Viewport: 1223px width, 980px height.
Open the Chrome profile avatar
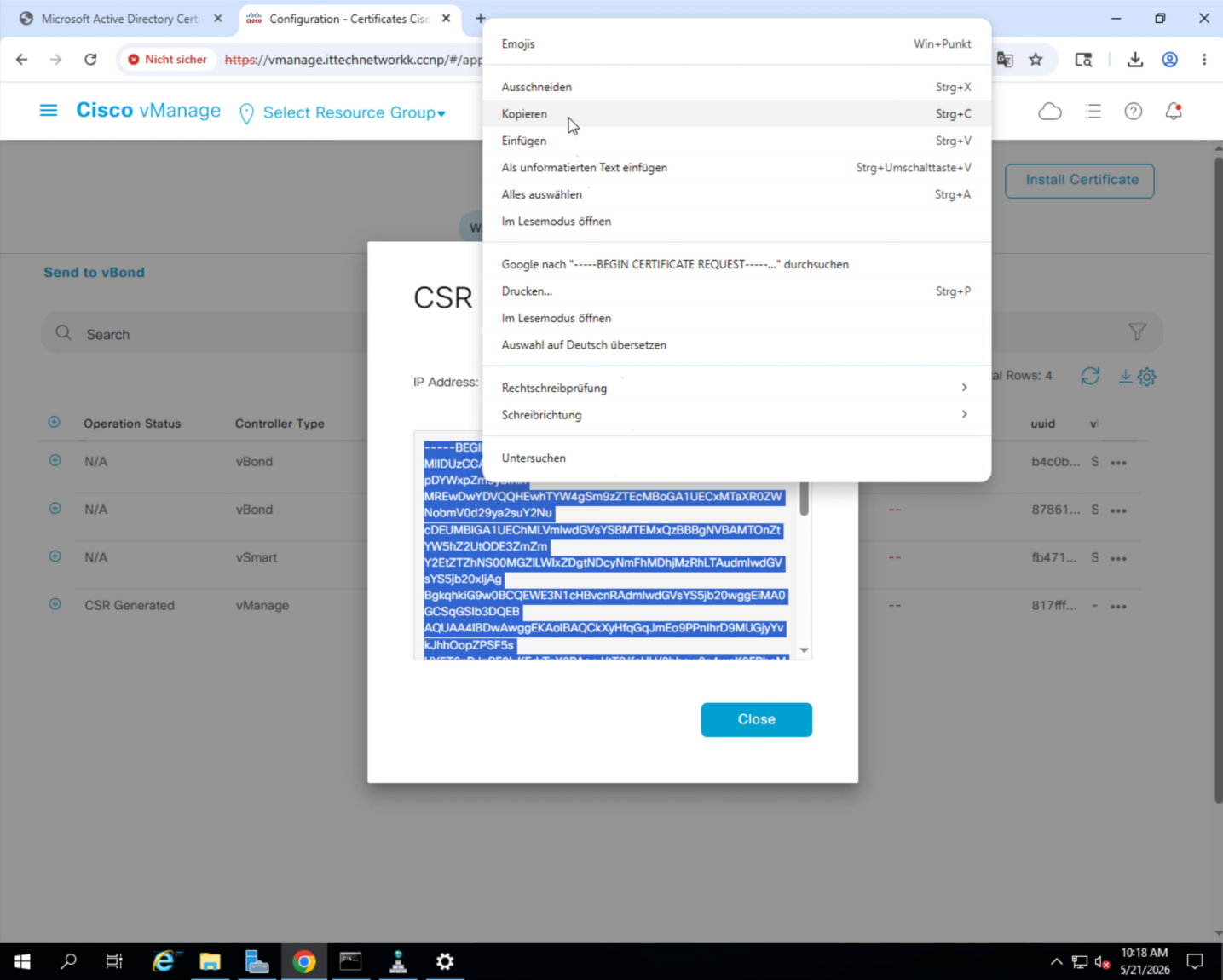click(1170, 60)
